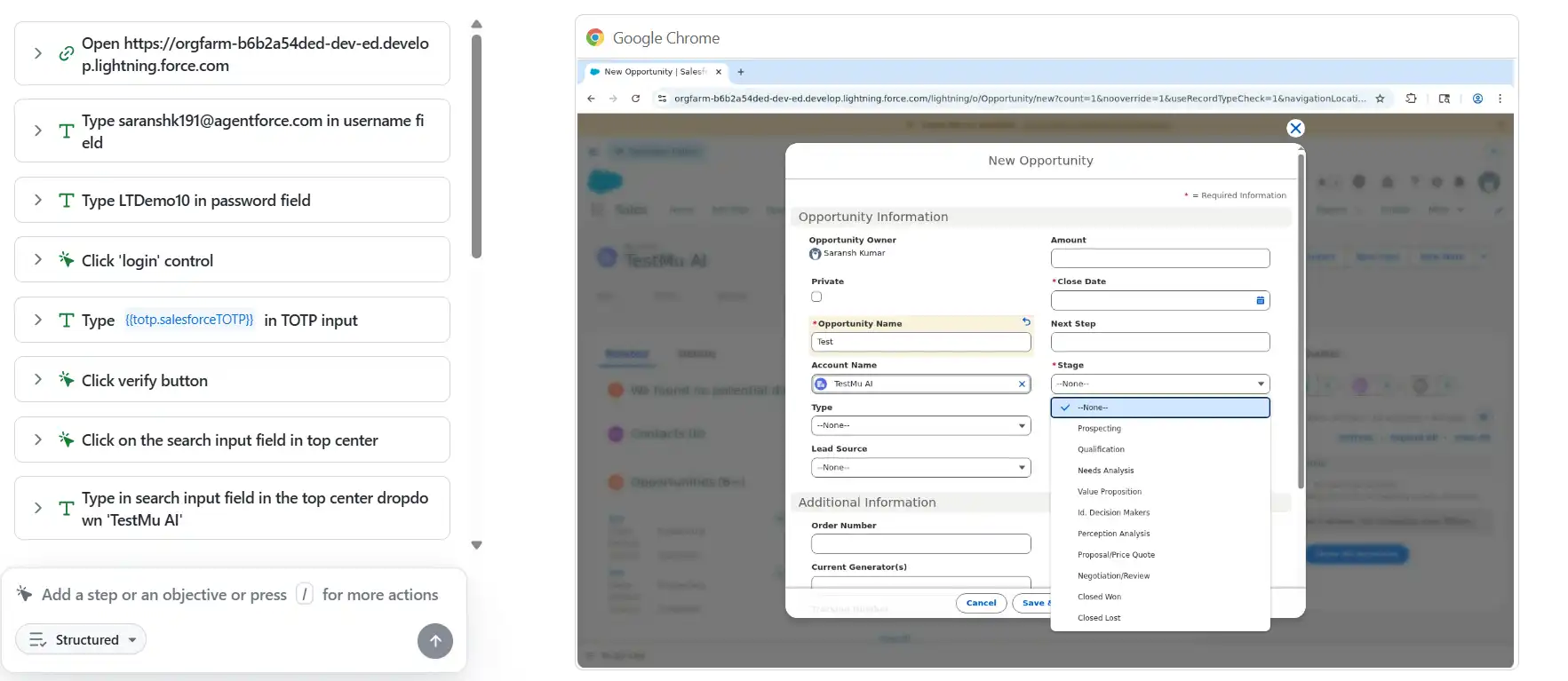Click sparkle icon on verify button step
Viewport: 1568px width, 681px height.
point(66,379)
